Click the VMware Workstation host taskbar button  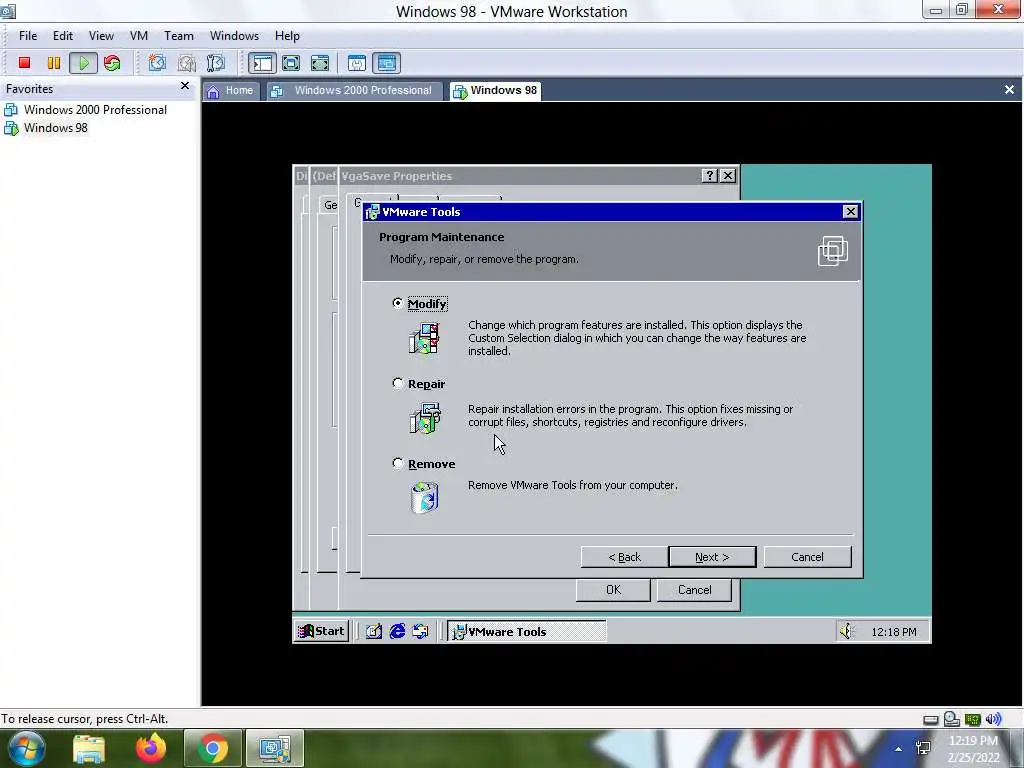274,748
